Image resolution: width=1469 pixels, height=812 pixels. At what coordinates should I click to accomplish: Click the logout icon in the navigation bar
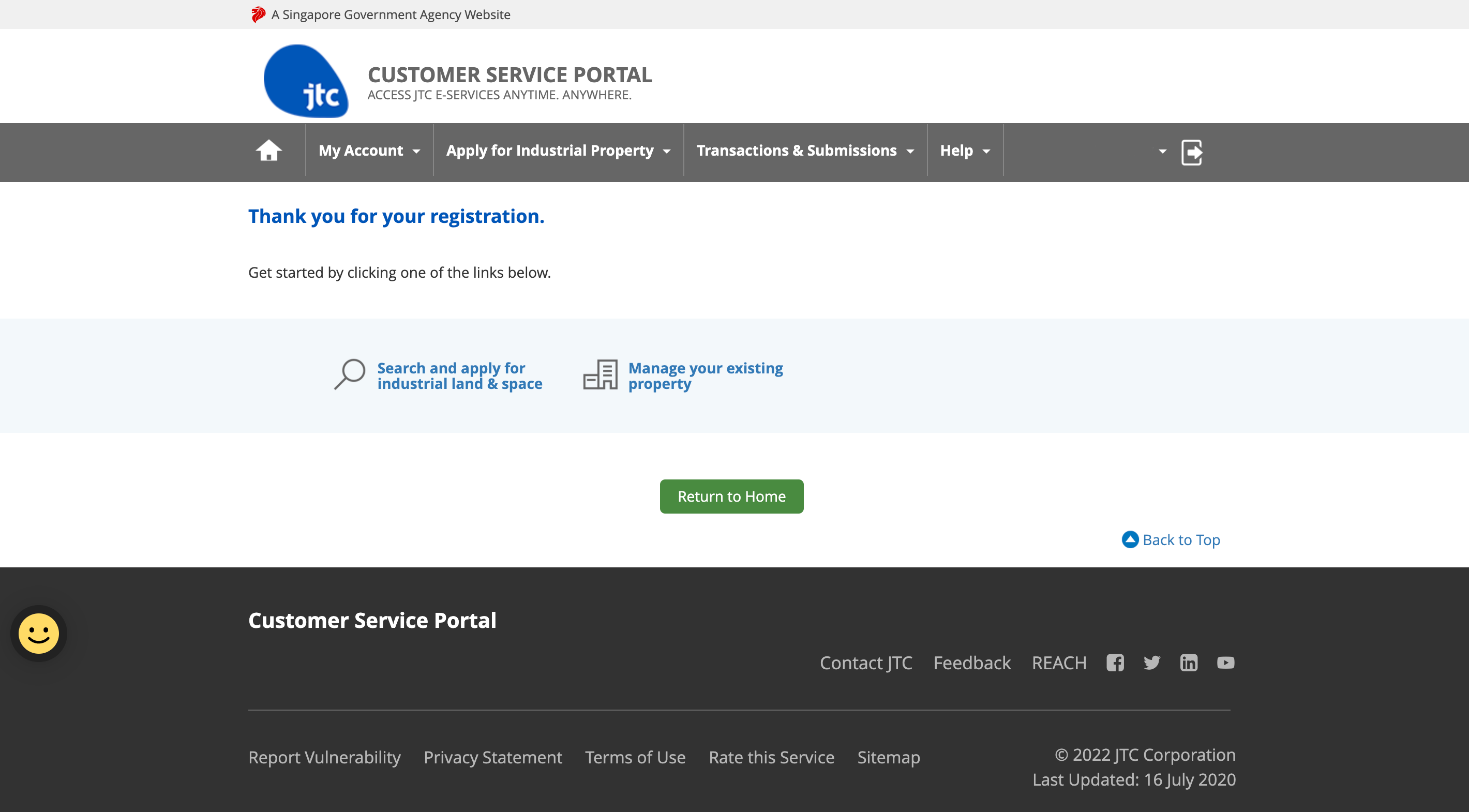pyautogui.click(x=1192, y=152)
